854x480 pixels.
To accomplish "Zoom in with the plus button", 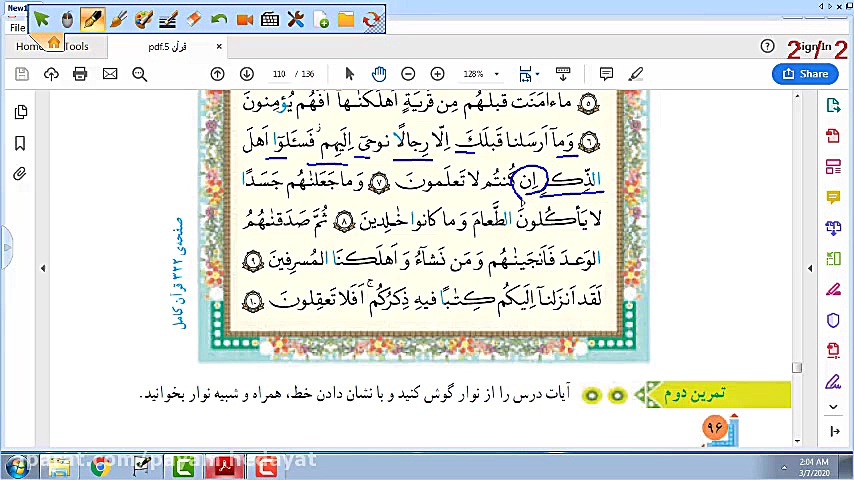I will click(x=437, y=74).
